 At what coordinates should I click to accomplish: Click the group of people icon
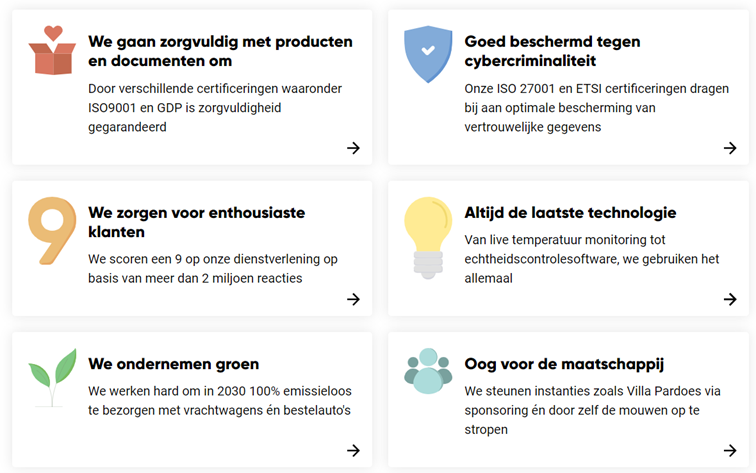(x=428, y=370)
